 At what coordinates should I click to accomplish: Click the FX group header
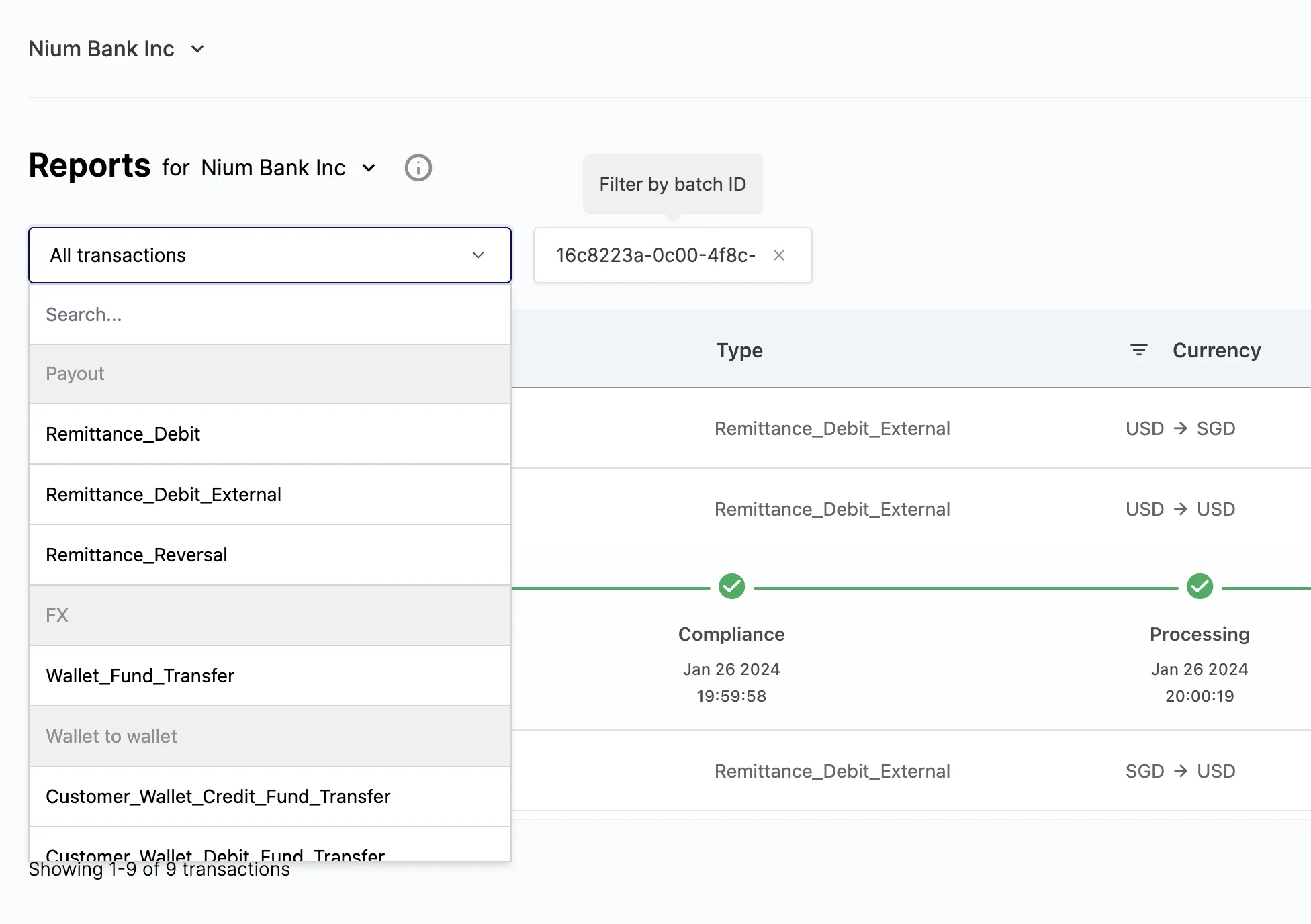pos(270,615)
